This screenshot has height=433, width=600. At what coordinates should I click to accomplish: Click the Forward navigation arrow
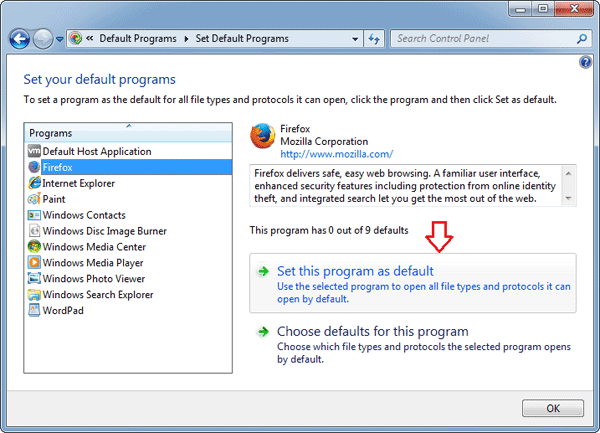[42, 39]
